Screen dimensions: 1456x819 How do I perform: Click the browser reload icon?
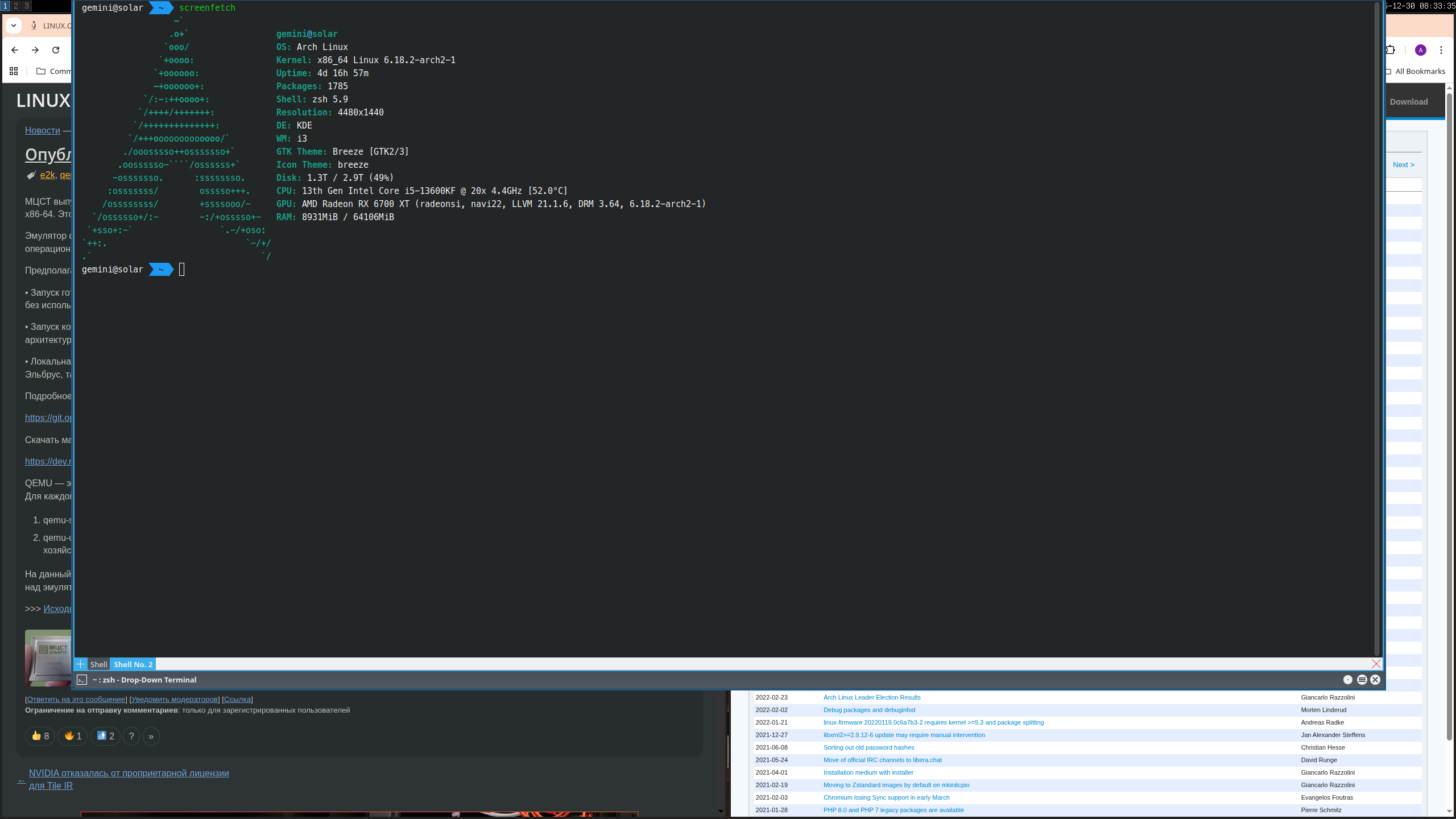tap(56, 50)
